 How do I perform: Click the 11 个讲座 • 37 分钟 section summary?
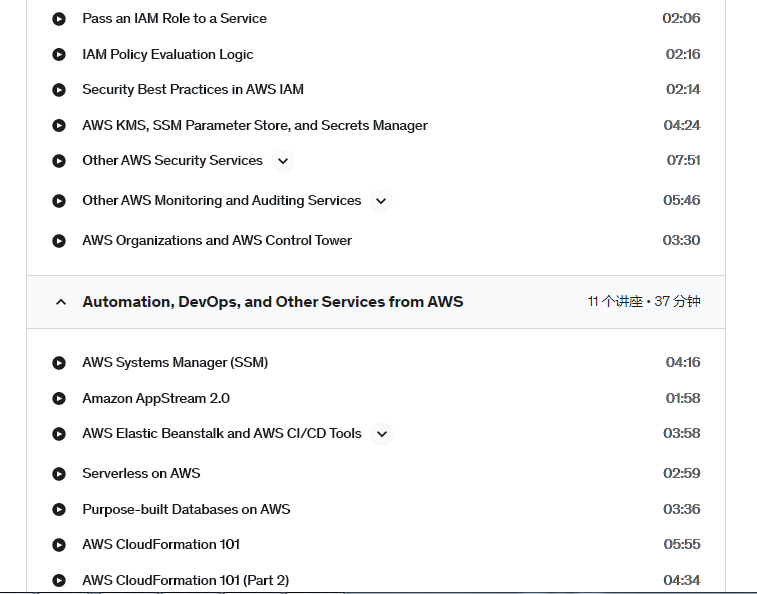point(644,302)
